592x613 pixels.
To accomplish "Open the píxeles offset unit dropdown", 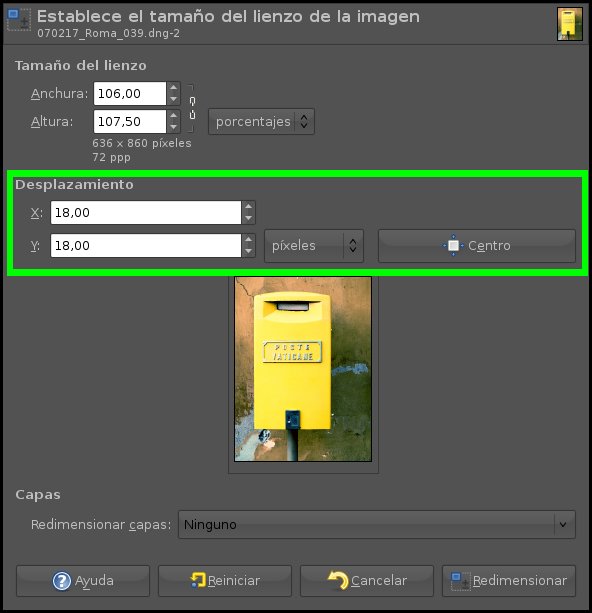I will point(314,246).
